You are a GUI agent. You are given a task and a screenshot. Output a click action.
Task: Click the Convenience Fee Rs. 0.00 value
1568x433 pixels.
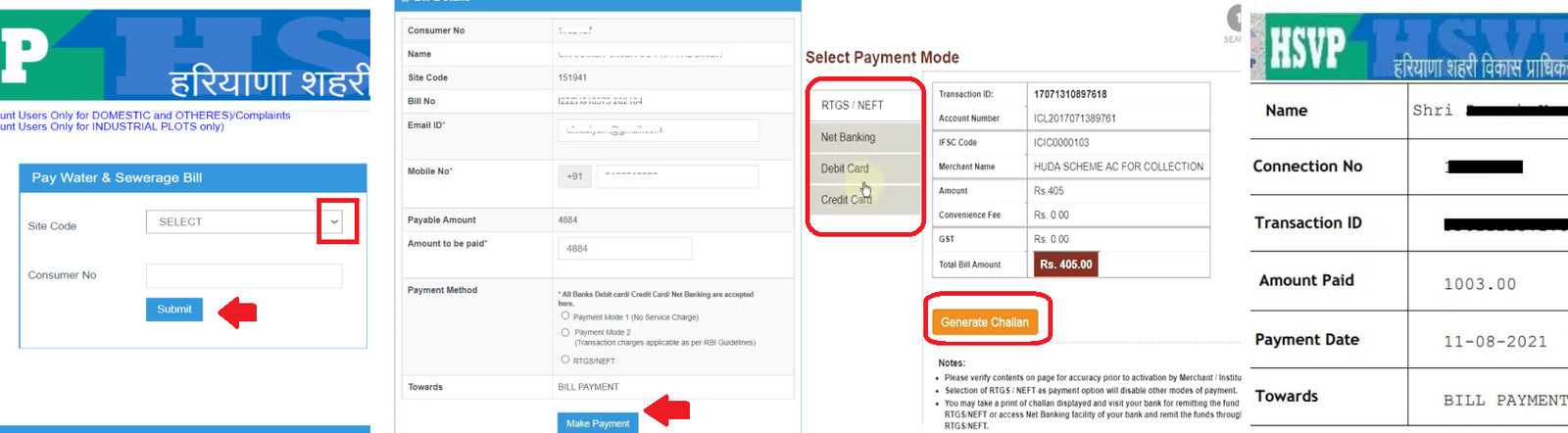pos(1051,216)
